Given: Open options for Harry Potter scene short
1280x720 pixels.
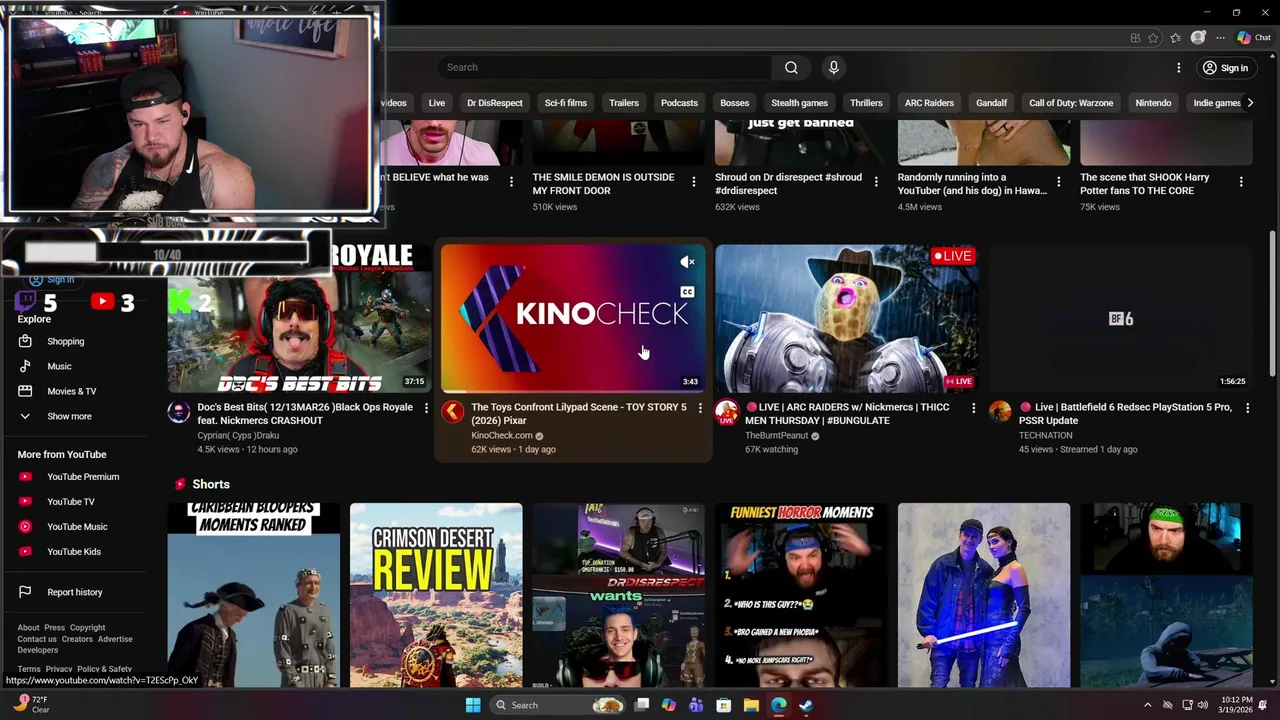Looking at the screenshot, I should point(1241,182).
